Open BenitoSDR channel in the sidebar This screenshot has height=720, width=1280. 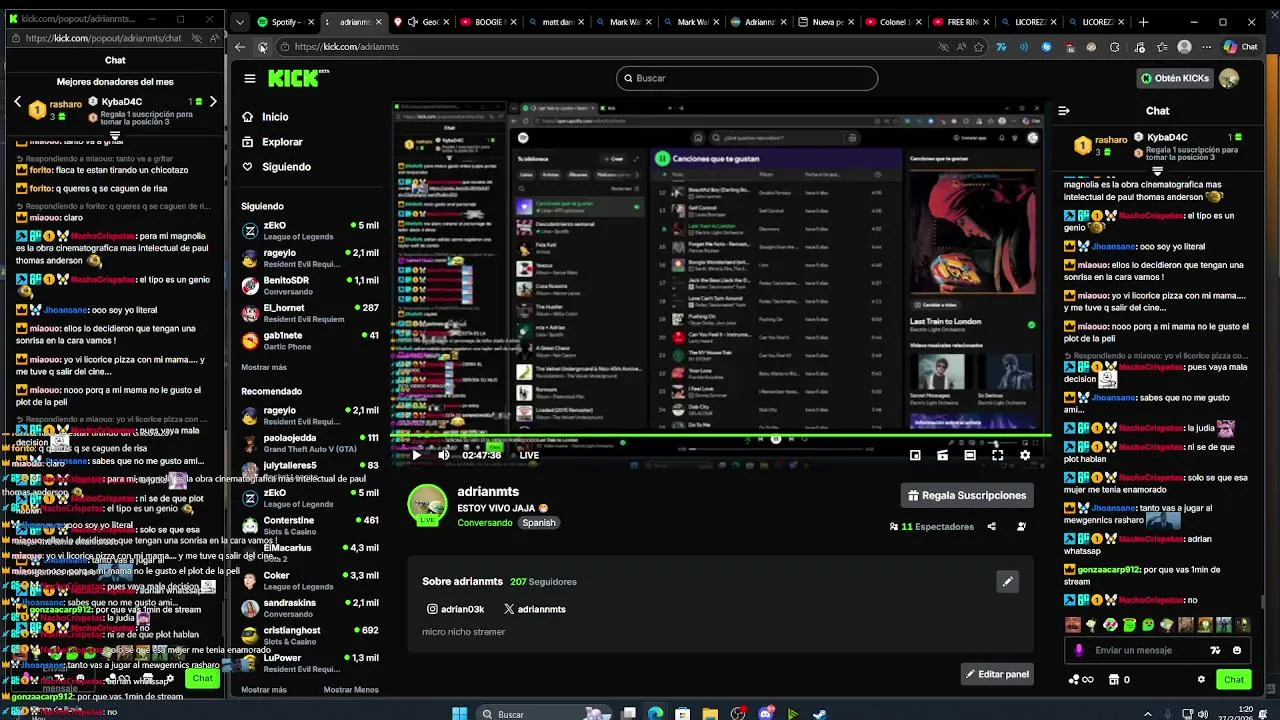(310, 286)
